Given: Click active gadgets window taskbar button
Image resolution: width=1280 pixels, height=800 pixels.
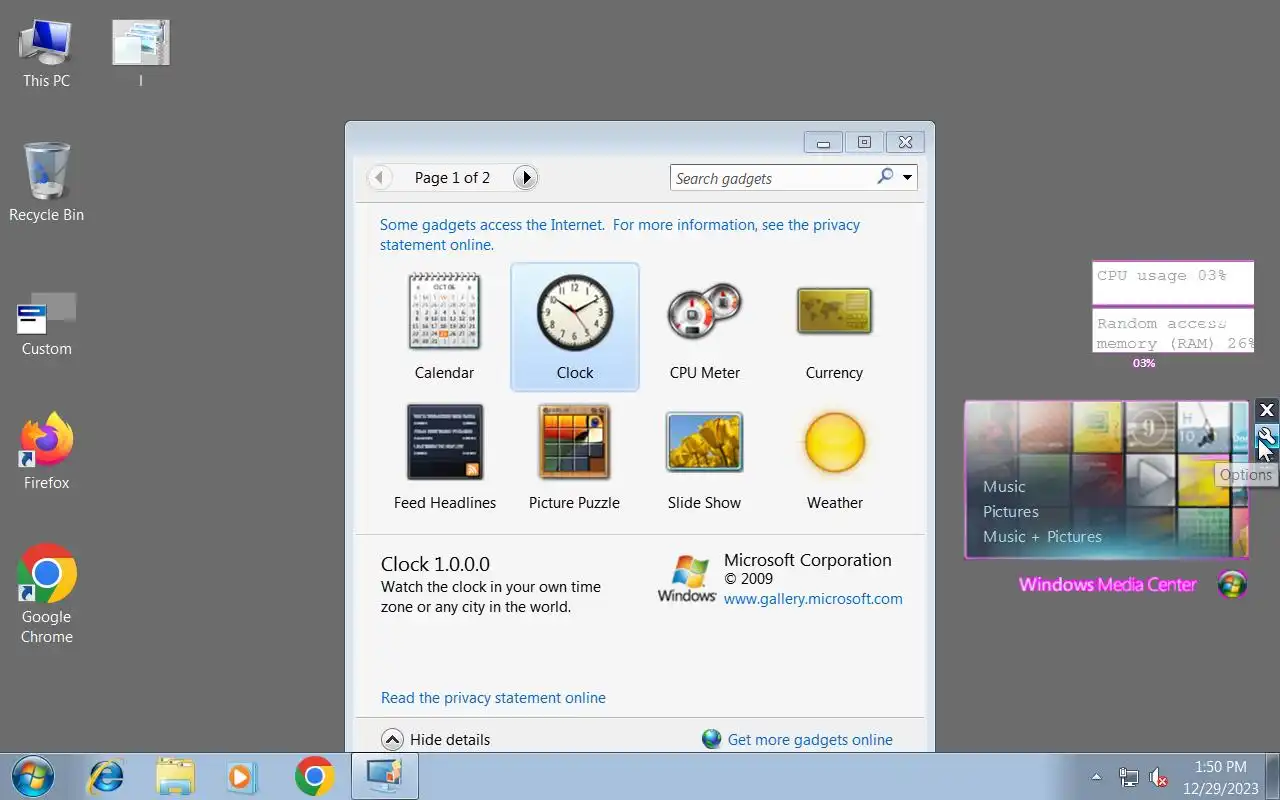Looking at the screenshot, I should (385, 776).
